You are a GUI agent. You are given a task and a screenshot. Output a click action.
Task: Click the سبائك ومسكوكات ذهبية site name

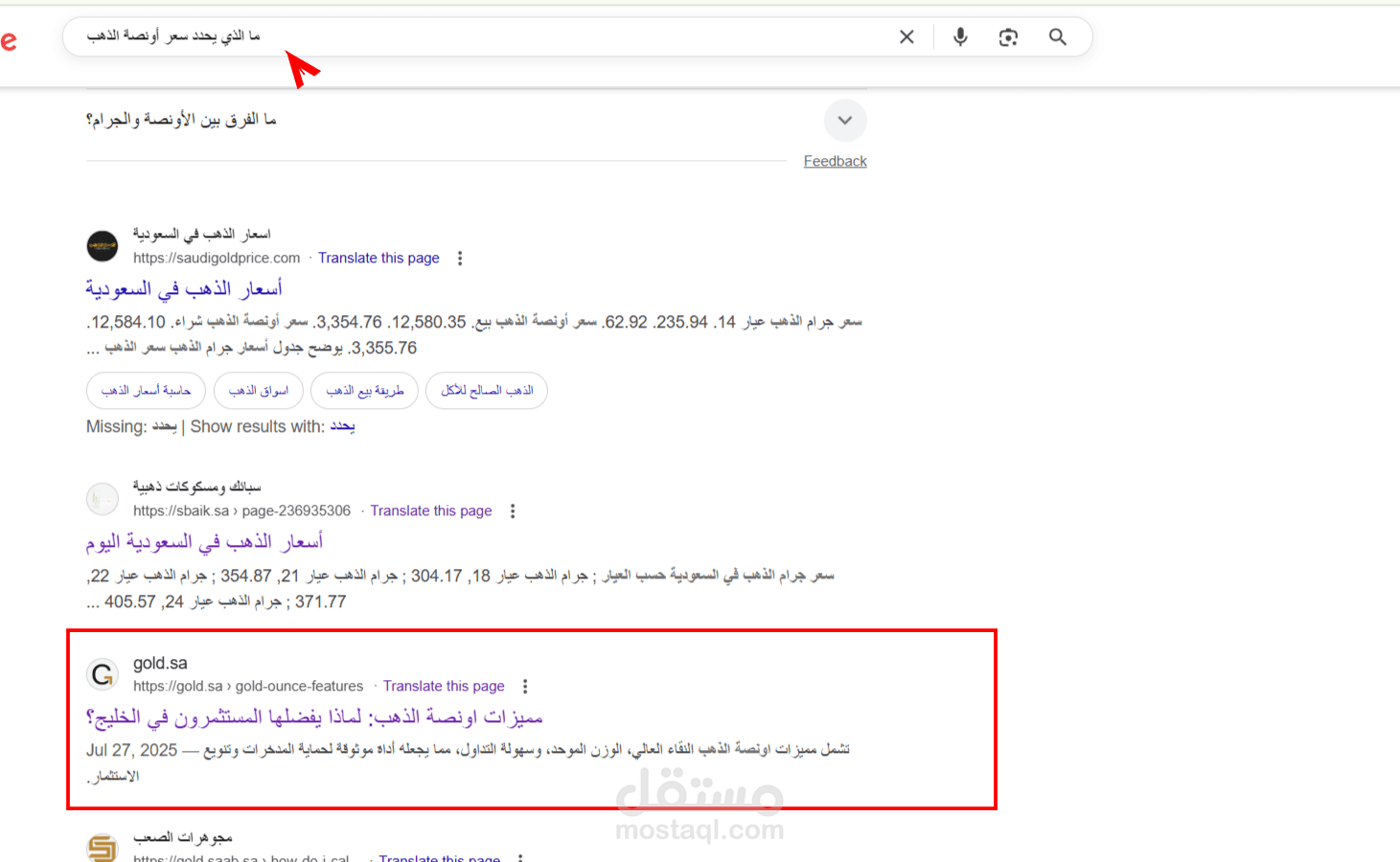[x=197, y=487]
